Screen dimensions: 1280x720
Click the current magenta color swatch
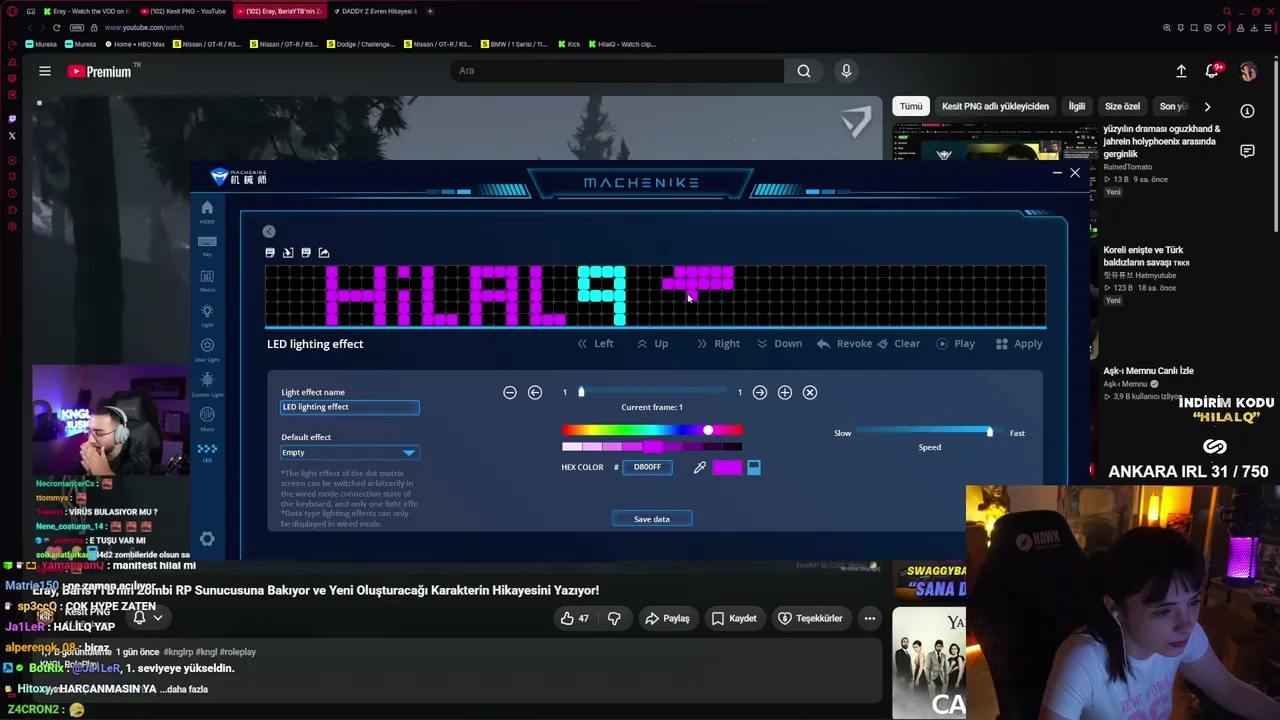click(727, 467)
